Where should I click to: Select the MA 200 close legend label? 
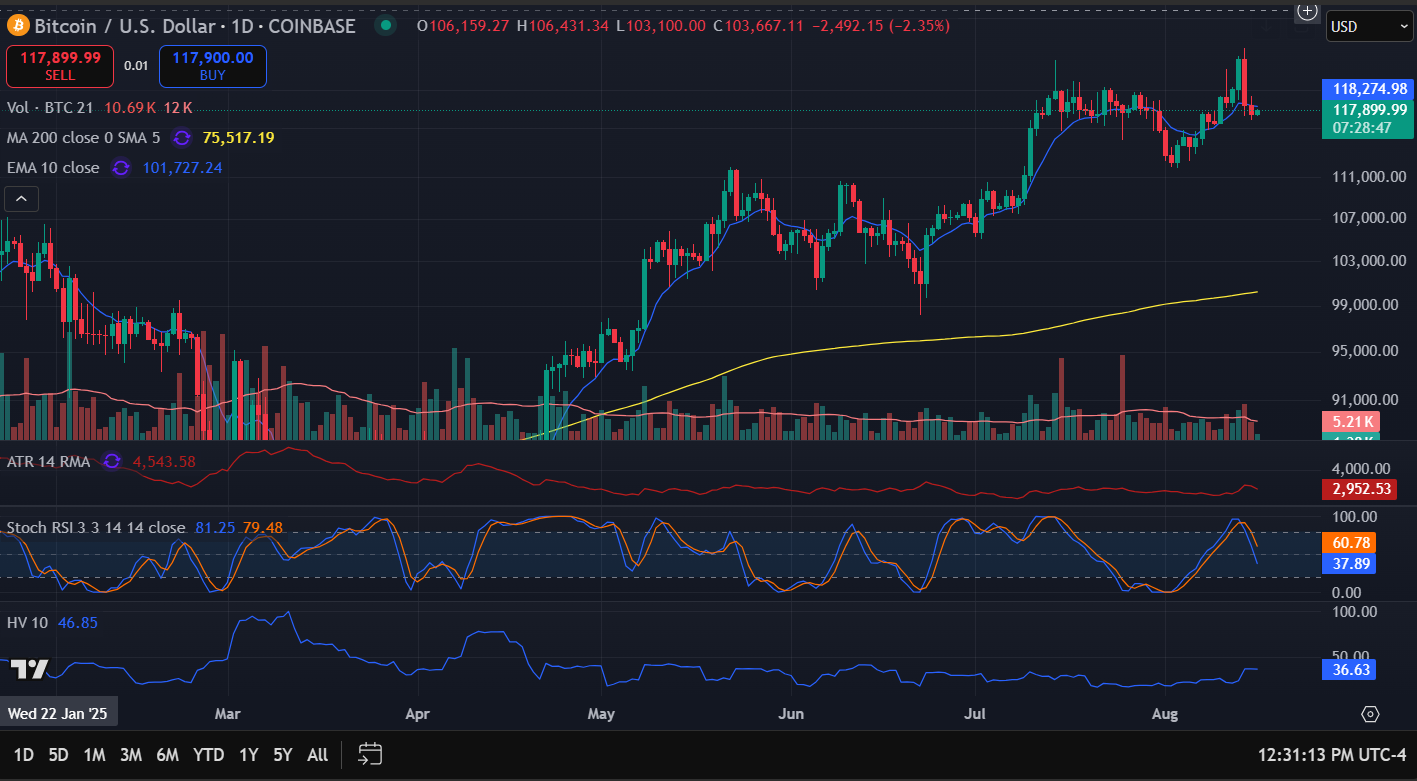tap(83, 138)
